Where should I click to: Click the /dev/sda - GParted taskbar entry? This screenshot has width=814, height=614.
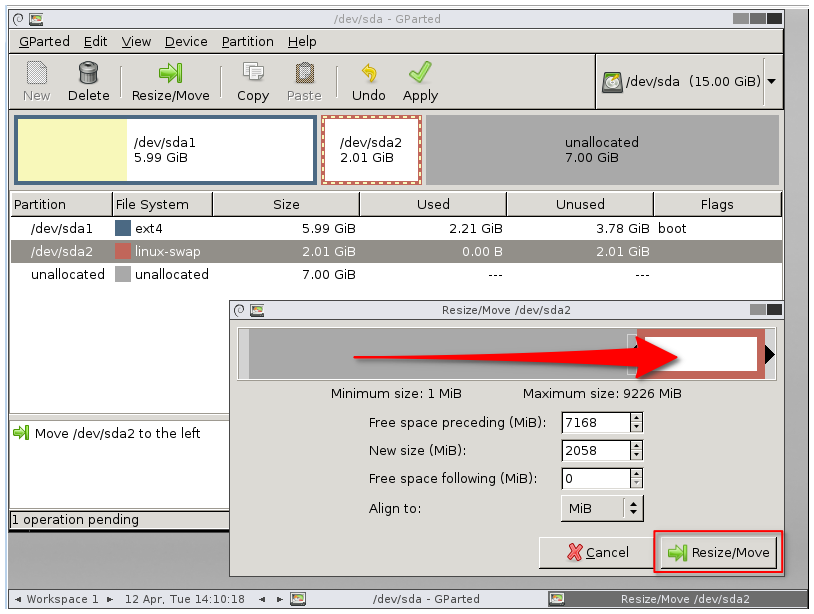[418, 599]
